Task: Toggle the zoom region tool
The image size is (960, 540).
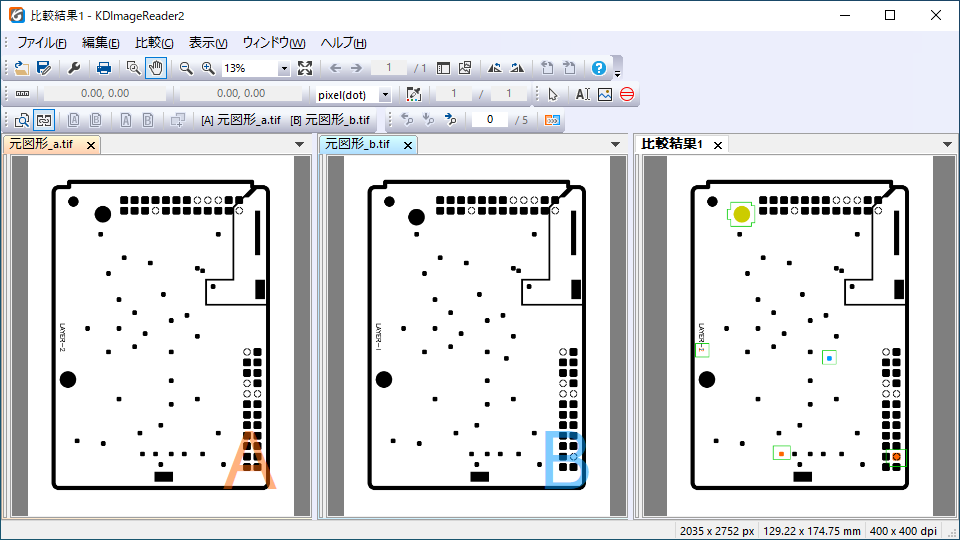Action: [x=133, y=68]
